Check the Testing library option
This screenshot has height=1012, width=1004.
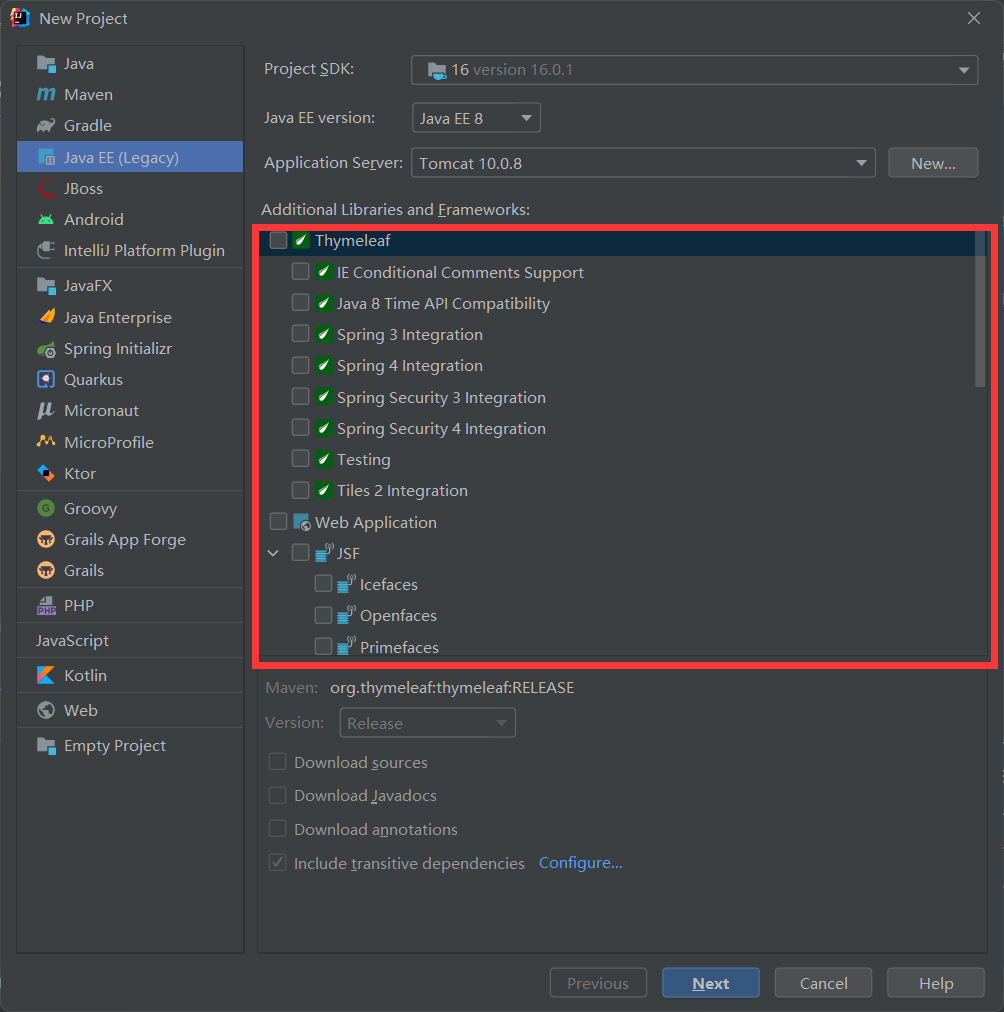(x=300, y=458)
